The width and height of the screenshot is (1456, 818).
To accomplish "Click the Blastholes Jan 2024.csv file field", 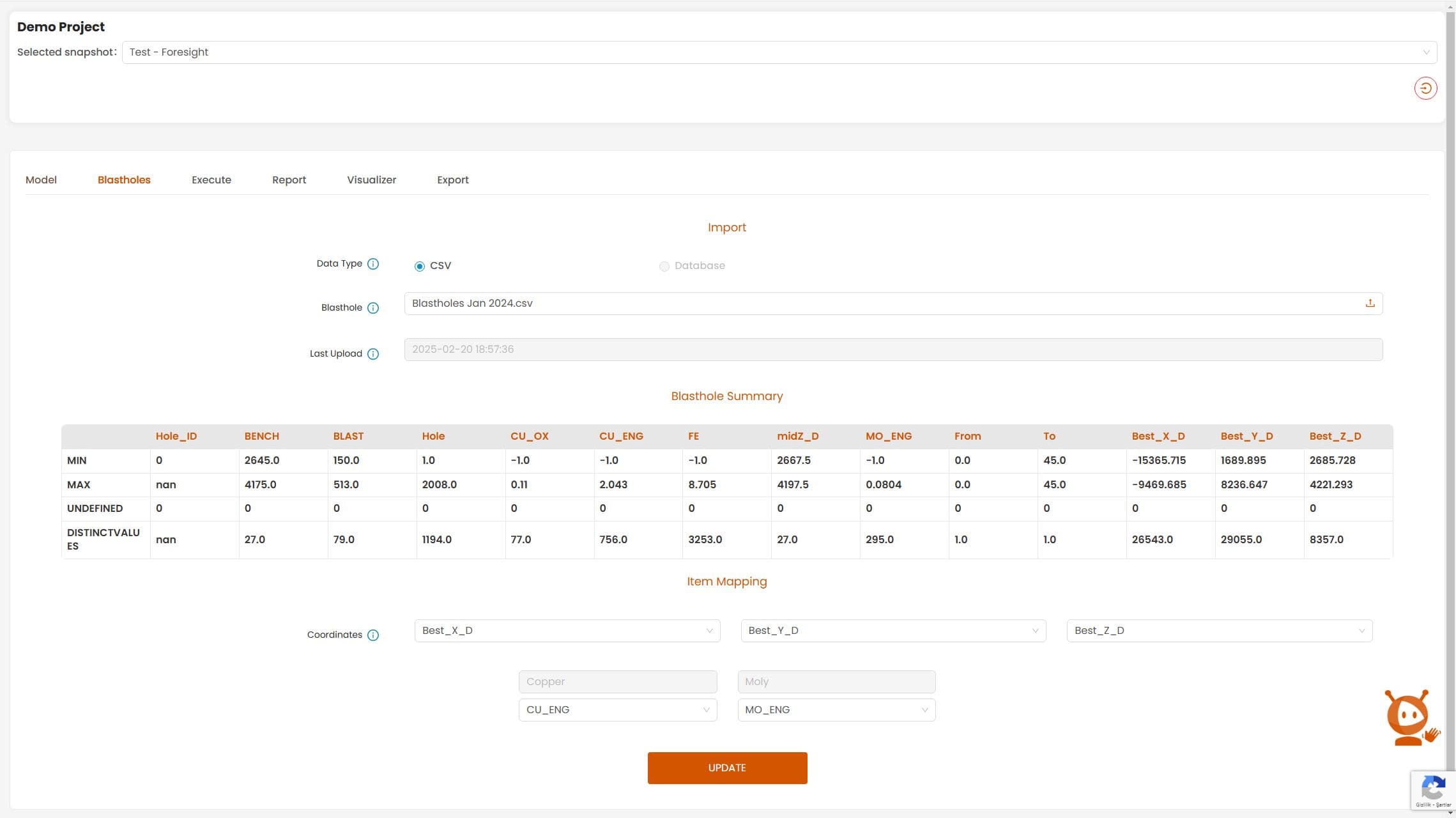I will (893, 304).
